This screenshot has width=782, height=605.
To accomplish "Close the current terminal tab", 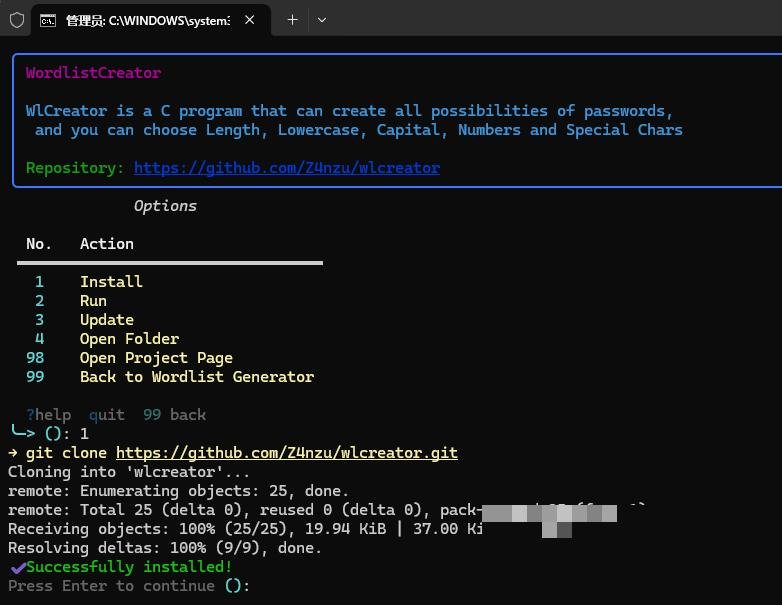I will (x=250, y=20).
